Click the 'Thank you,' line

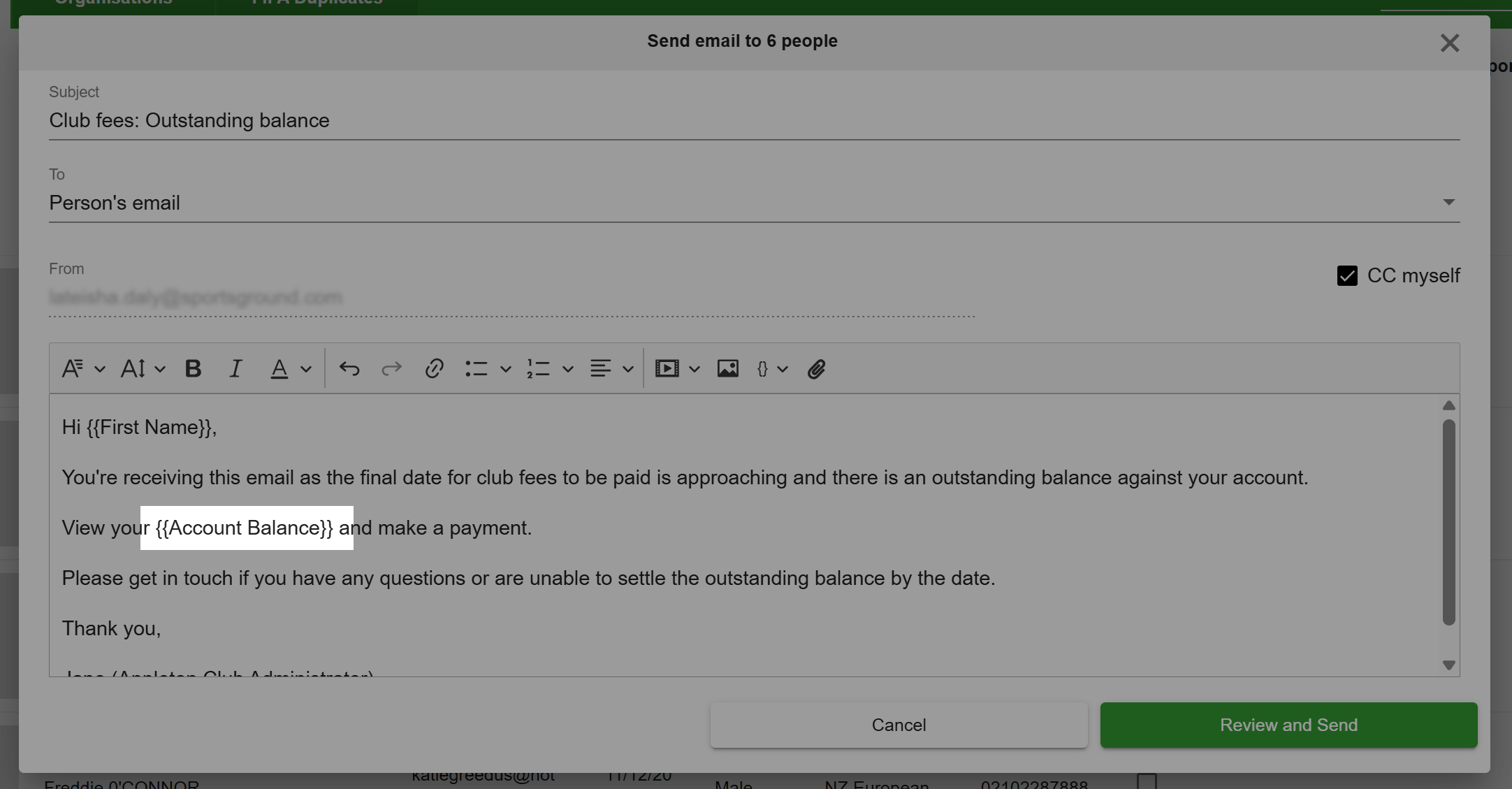(x=111, y=628)
